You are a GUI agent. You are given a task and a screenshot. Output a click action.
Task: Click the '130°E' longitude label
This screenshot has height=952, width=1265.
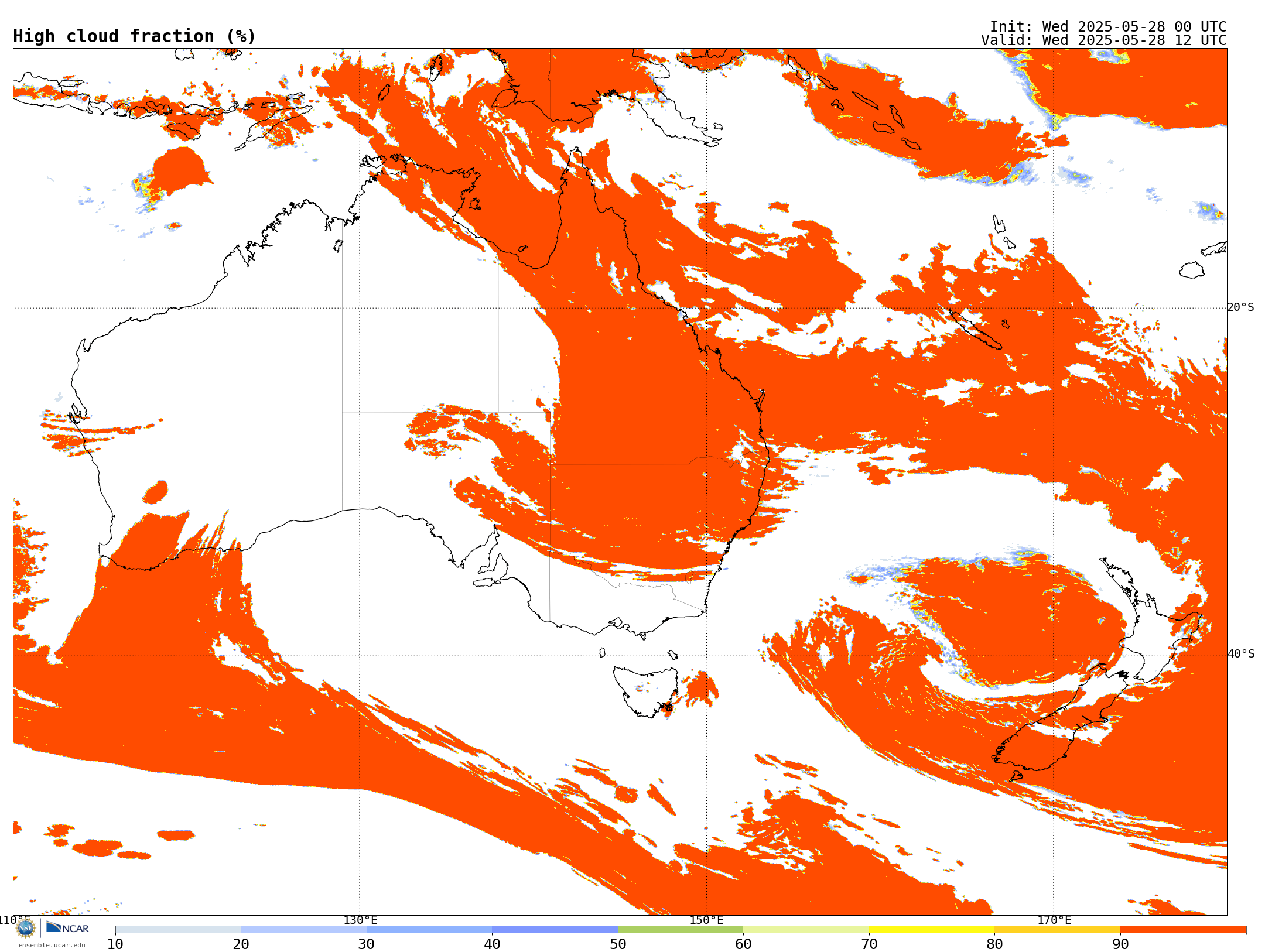point(360,920)
